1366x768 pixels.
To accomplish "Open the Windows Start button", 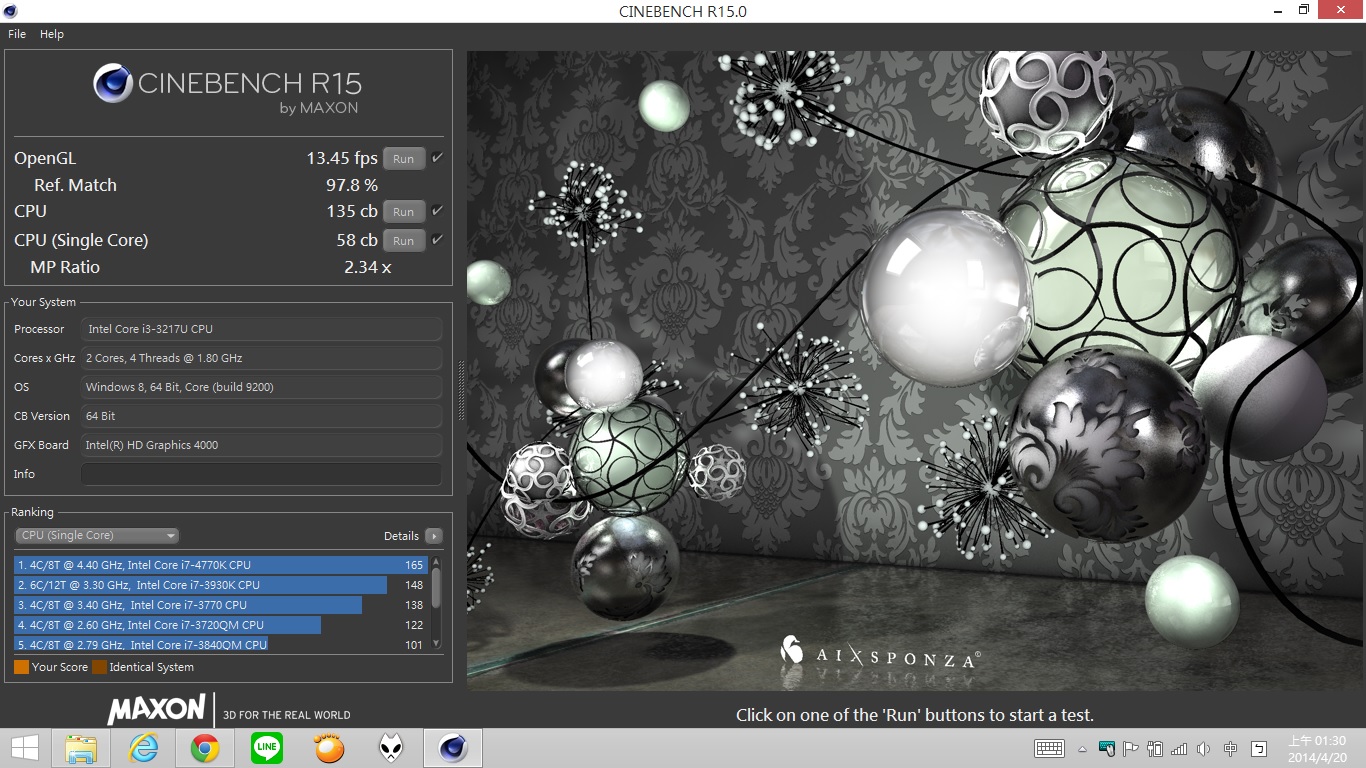I will [x=25, y=748].
